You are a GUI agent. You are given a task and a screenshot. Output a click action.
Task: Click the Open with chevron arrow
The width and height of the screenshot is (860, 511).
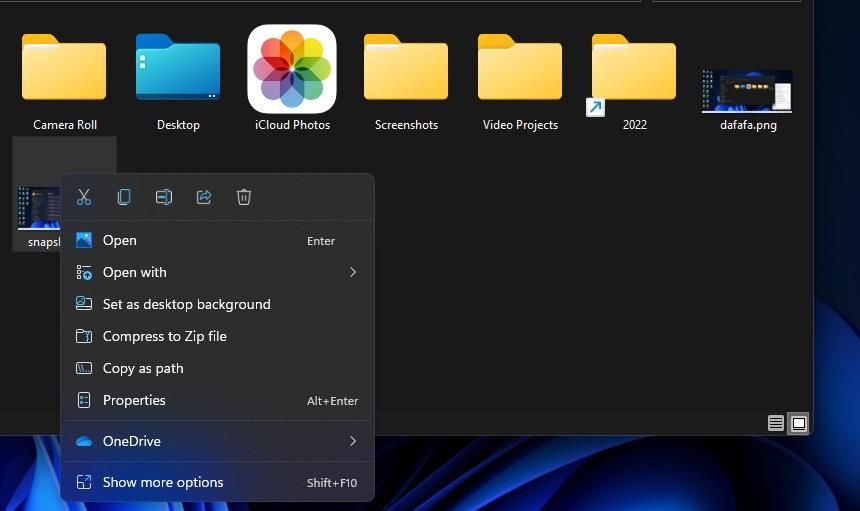353,272
